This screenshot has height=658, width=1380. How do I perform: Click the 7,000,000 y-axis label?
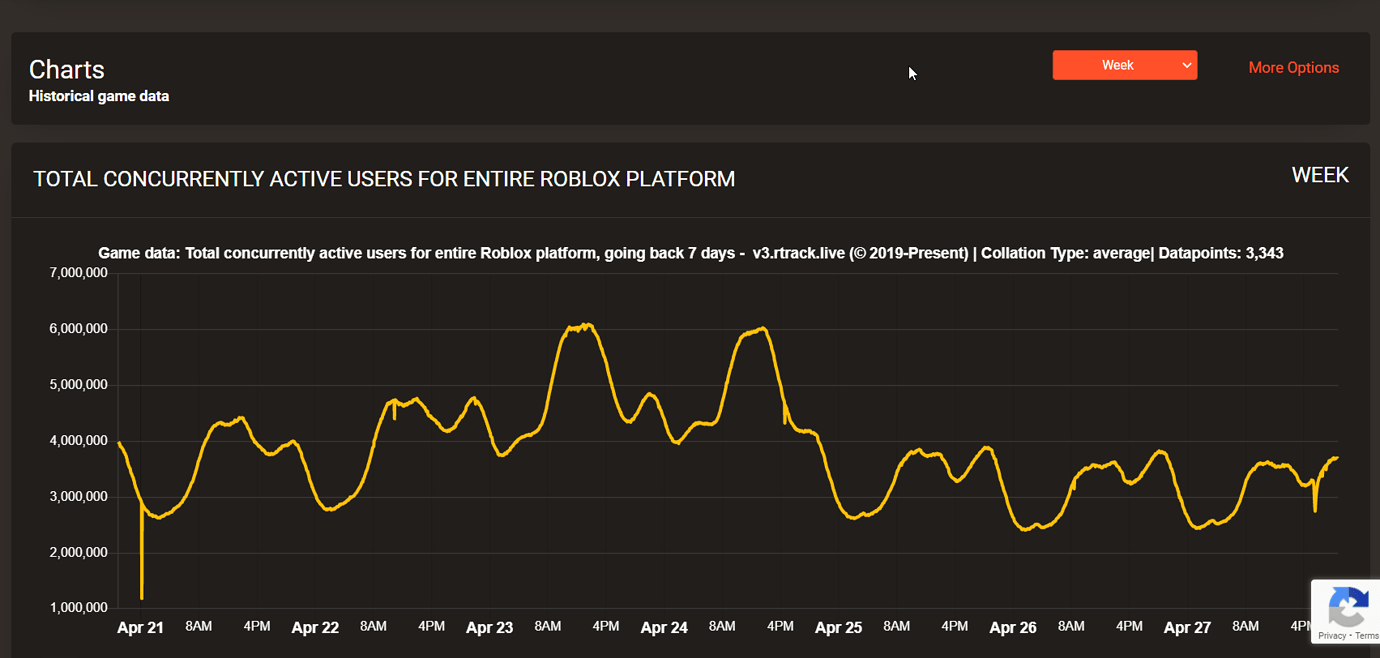point(78,273)
